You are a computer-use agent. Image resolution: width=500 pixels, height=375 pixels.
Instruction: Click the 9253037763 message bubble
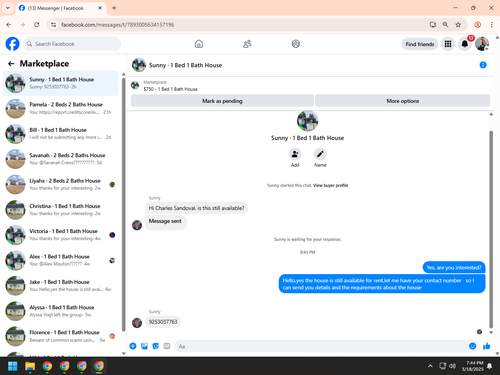pyautogui.click(x=163, y=322)
